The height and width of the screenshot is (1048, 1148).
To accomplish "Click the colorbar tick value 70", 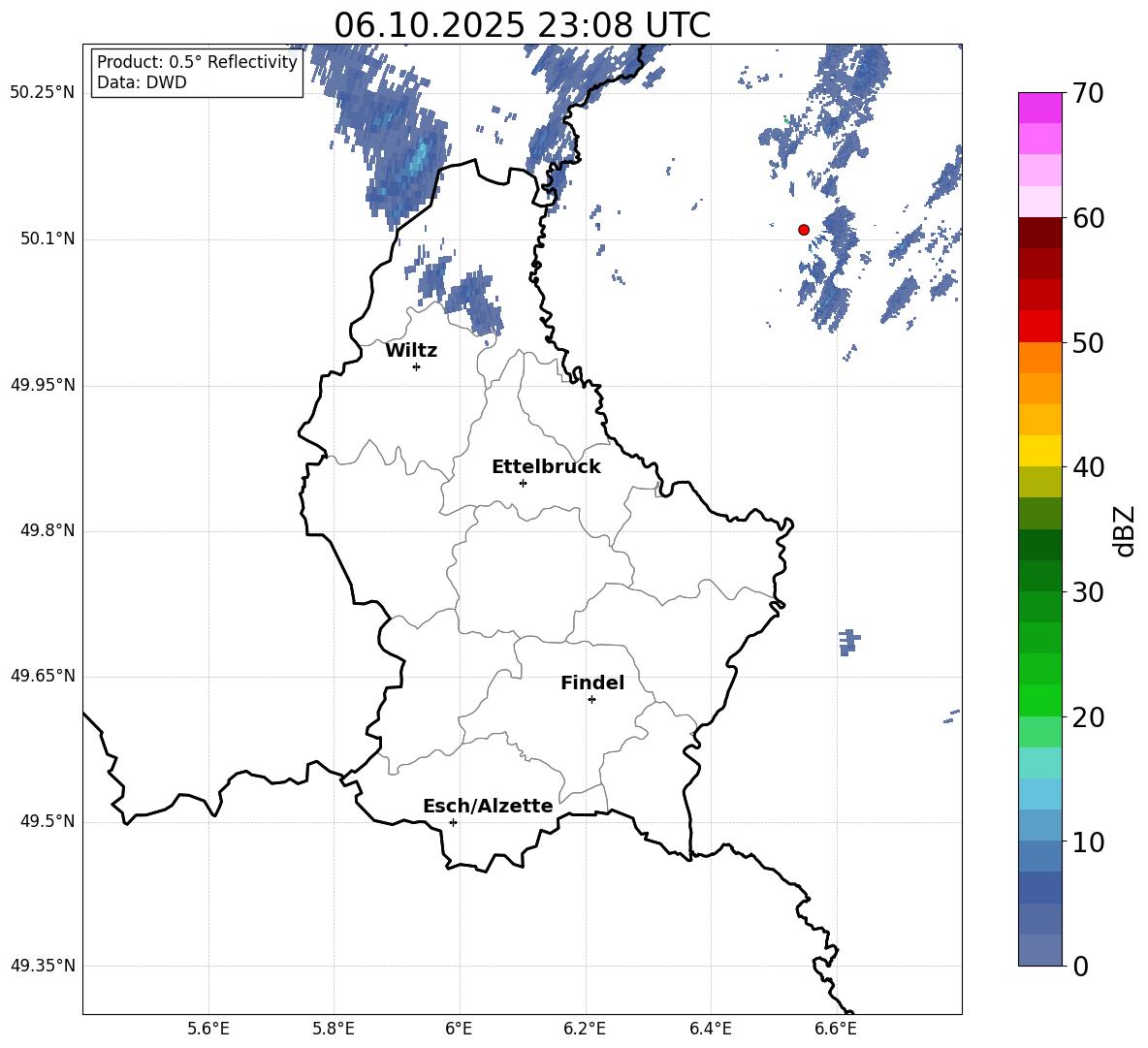I will pyautogui.click(x=1088, y=93).
